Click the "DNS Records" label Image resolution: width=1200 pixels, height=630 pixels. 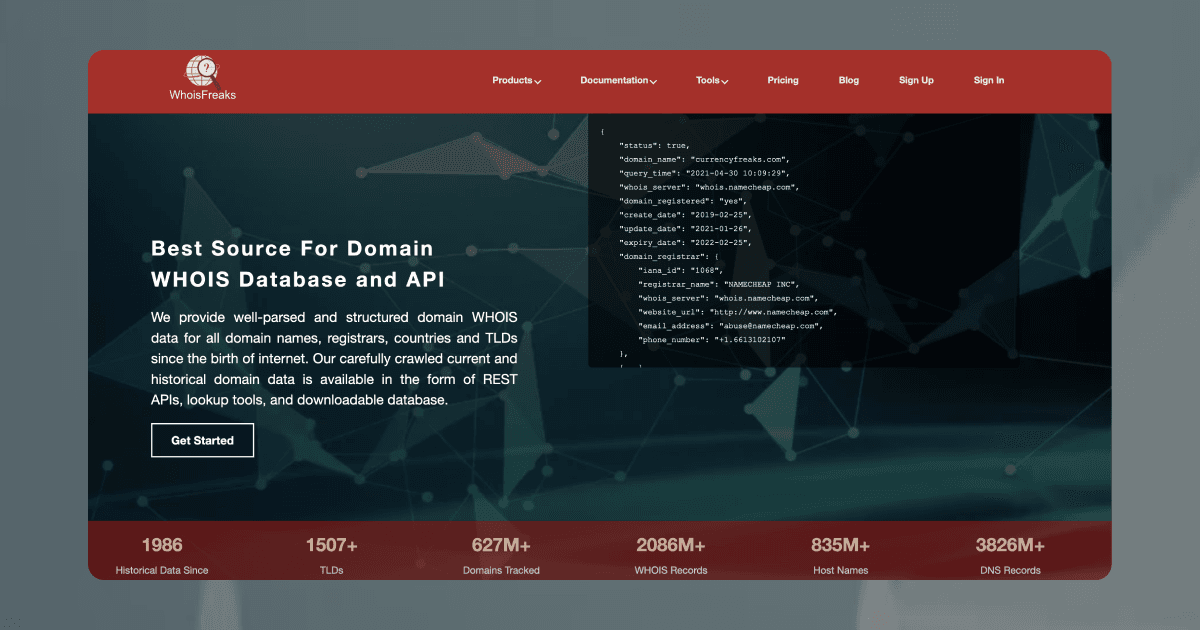pyautogui.click(x=1010, y=571)
